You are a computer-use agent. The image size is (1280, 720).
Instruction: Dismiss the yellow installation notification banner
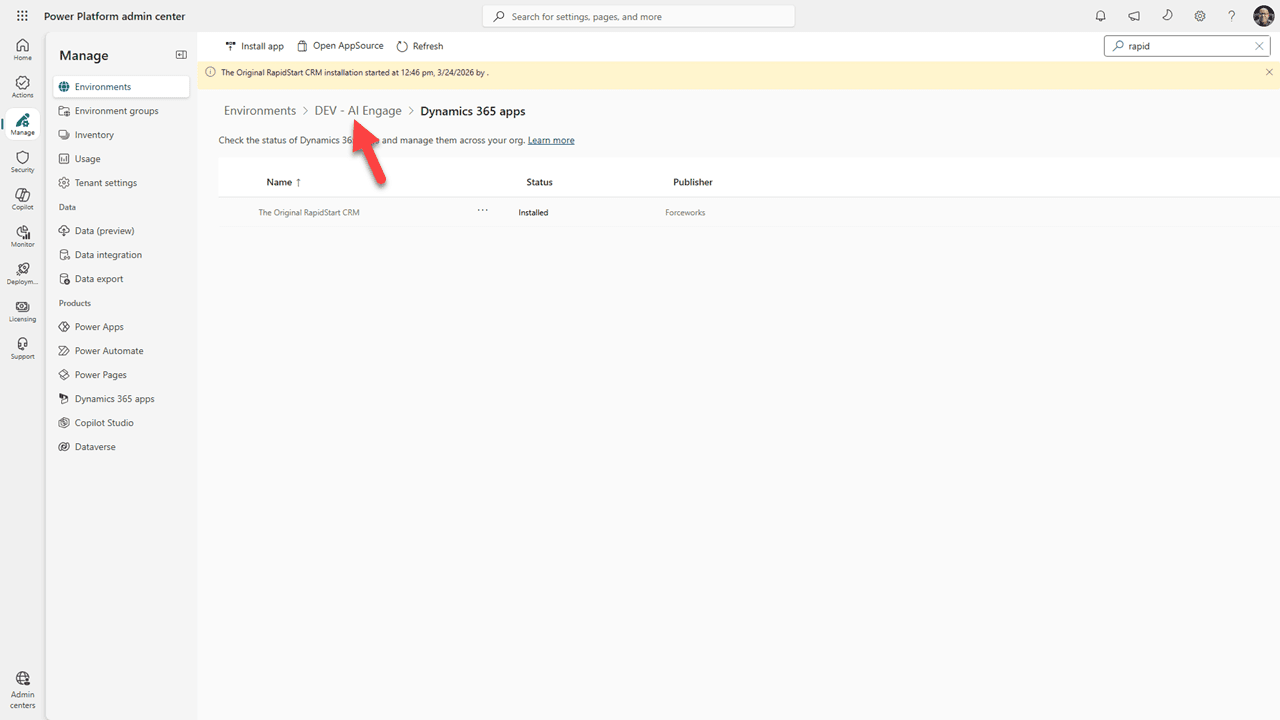coord(1269,72)
